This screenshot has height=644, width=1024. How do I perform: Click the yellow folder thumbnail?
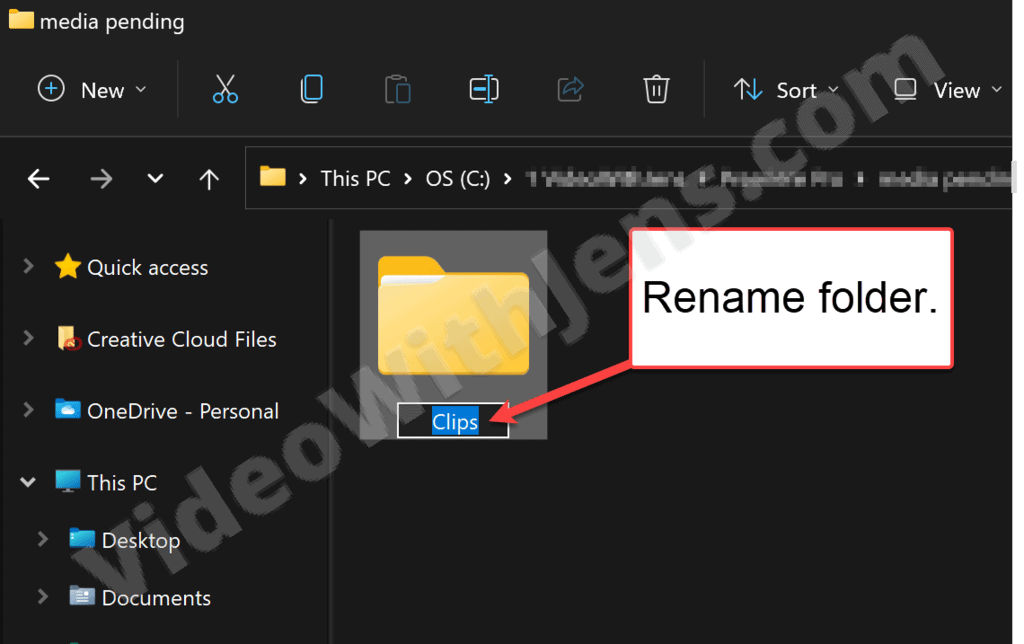pos(453,315)
